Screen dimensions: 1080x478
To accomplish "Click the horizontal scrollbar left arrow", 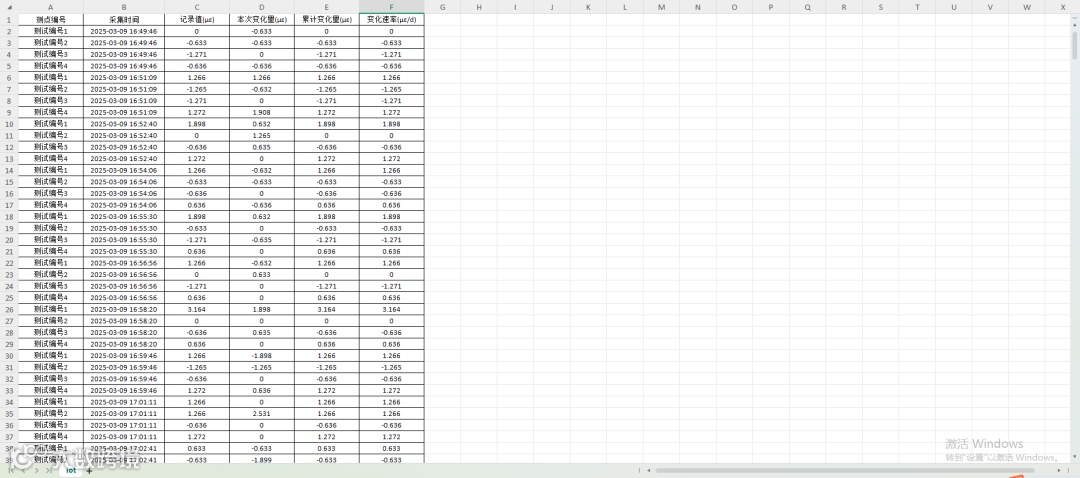I will pos(648,471).
